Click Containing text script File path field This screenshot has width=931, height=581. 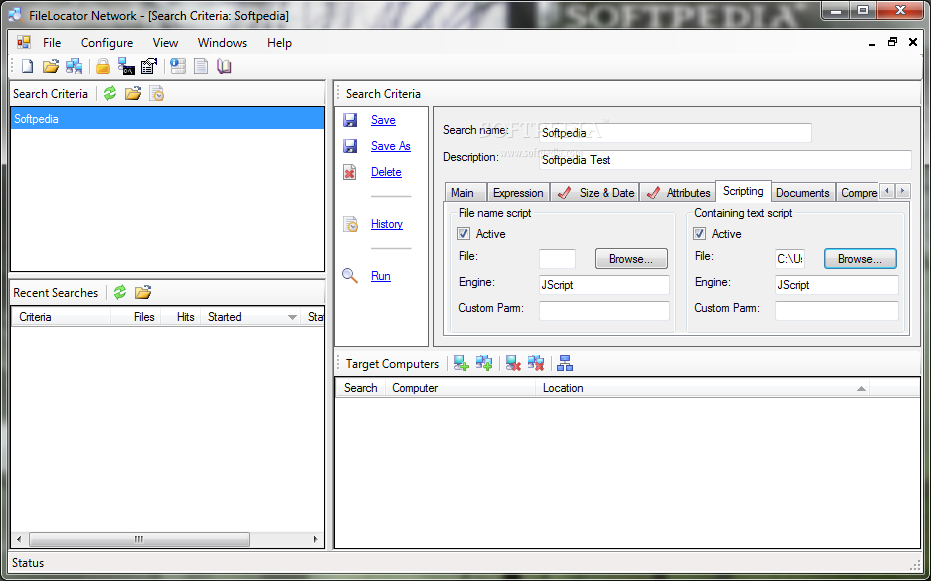tap(790, 259)
